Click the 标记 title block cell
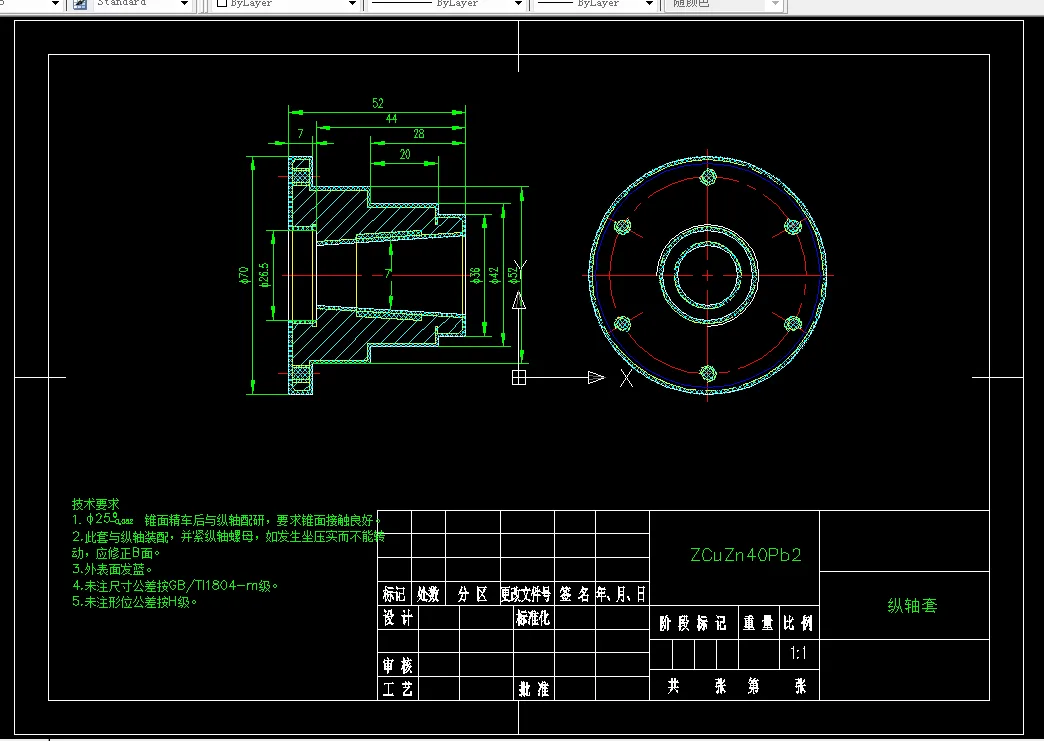The image size is (1044, 741). tap(394, 594)
